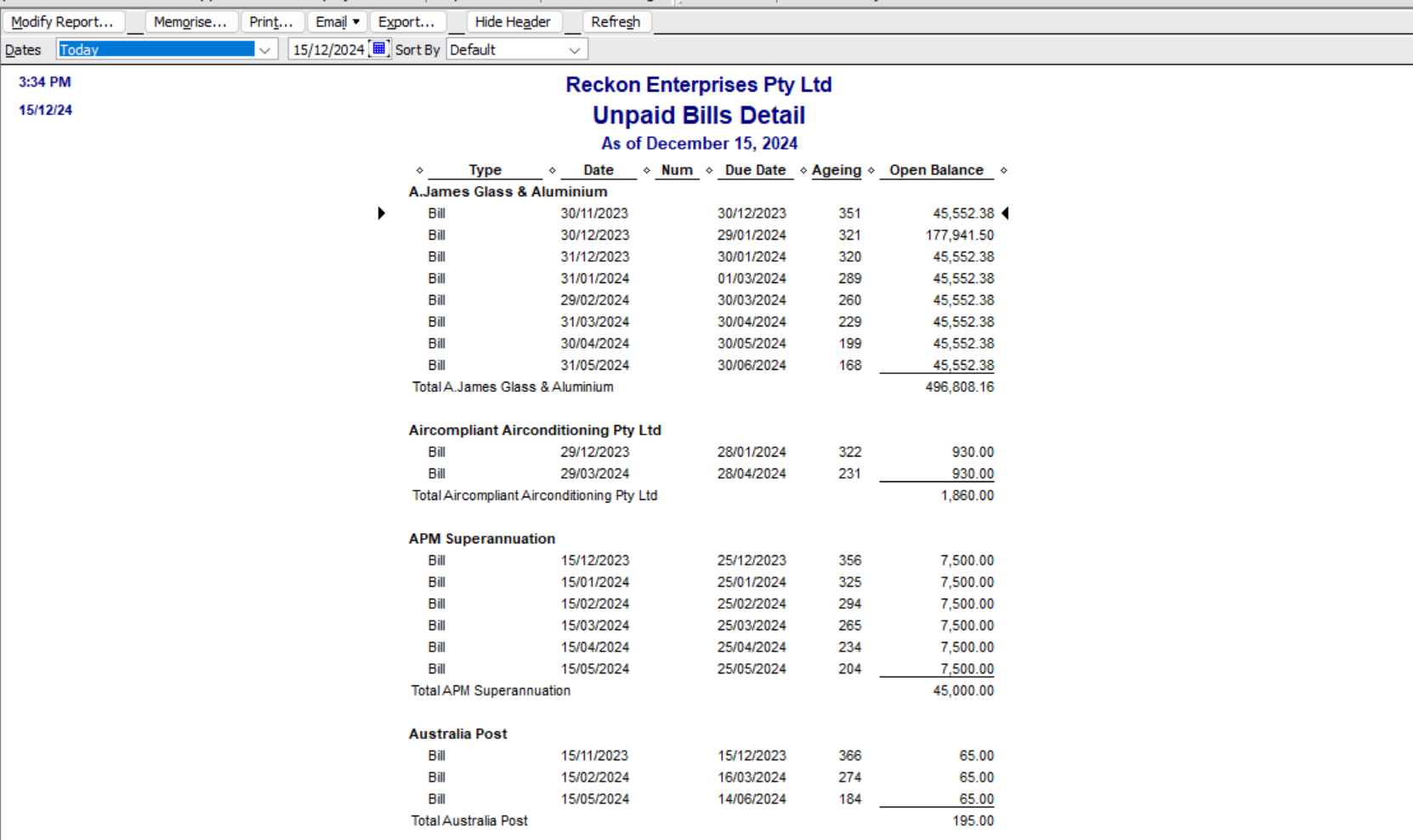Click the ageing value 204
This screenshot has width=1413, height=840.
coord(849,669)
